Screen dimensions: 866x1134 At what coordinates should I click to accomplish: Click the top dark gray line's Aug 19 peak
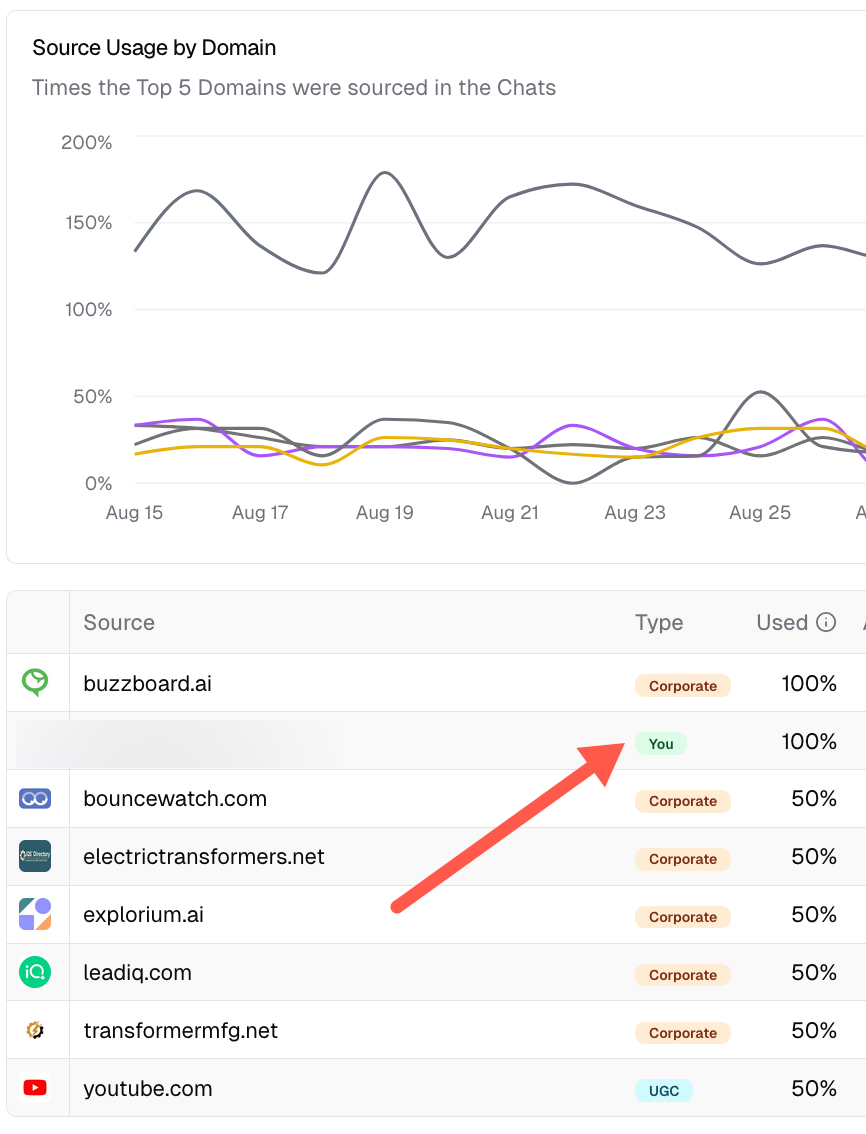click(385, 173)
